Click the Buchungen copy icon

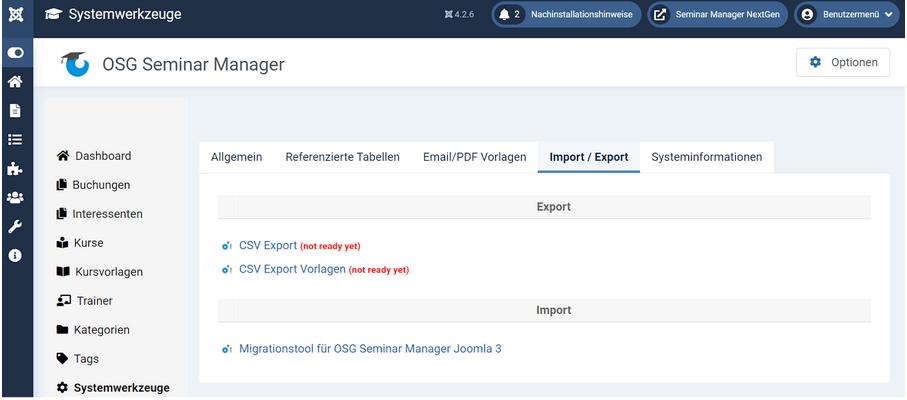pos(61,185)
